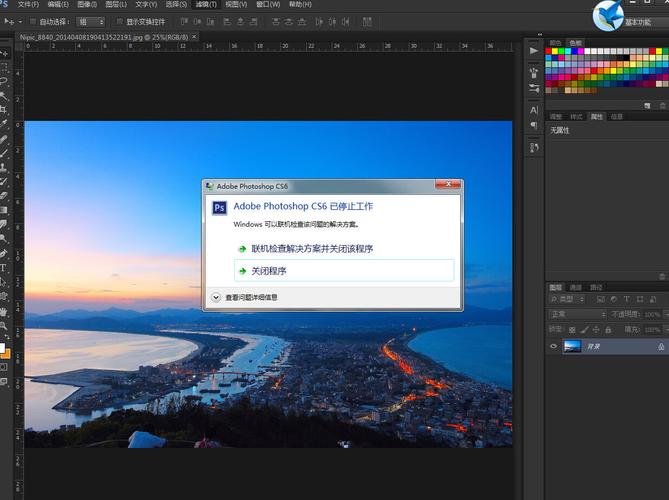
Task: Open the 图像(I) menu
Action: pos(87,4)
